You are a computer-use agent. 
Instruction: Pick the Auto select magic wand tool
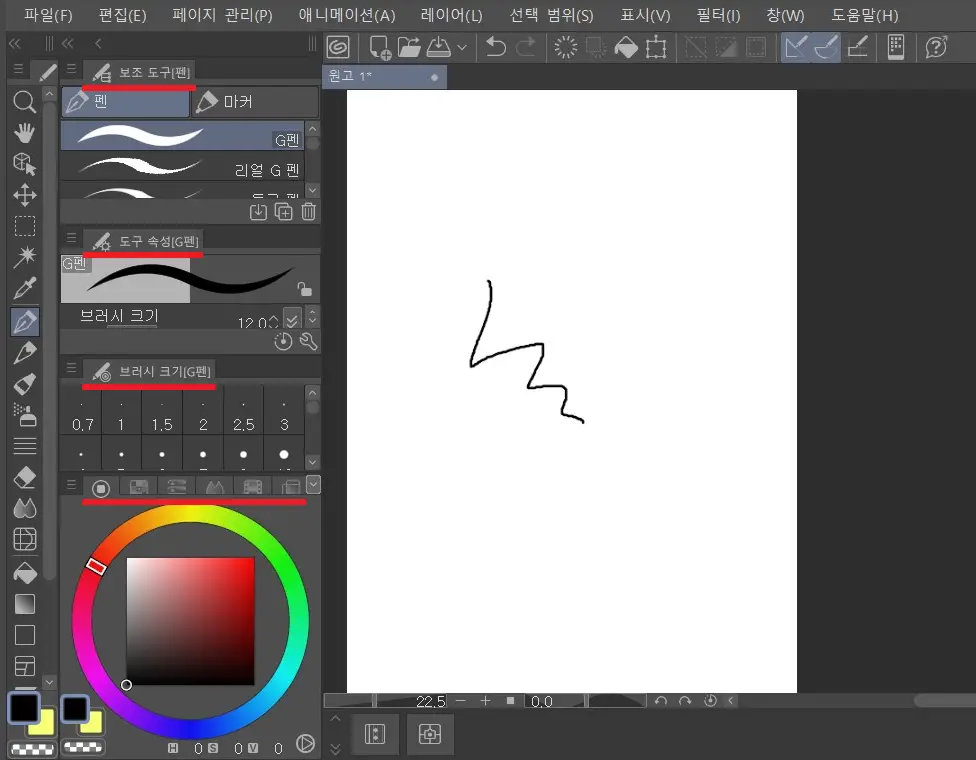pyautogui.click(x=24, y=258)
